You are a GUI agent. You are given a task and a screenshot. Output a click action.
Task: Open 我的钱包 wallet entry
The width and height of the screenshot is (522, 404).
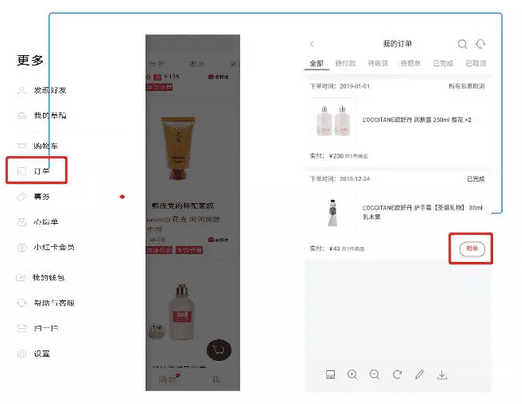coord(40,277)
